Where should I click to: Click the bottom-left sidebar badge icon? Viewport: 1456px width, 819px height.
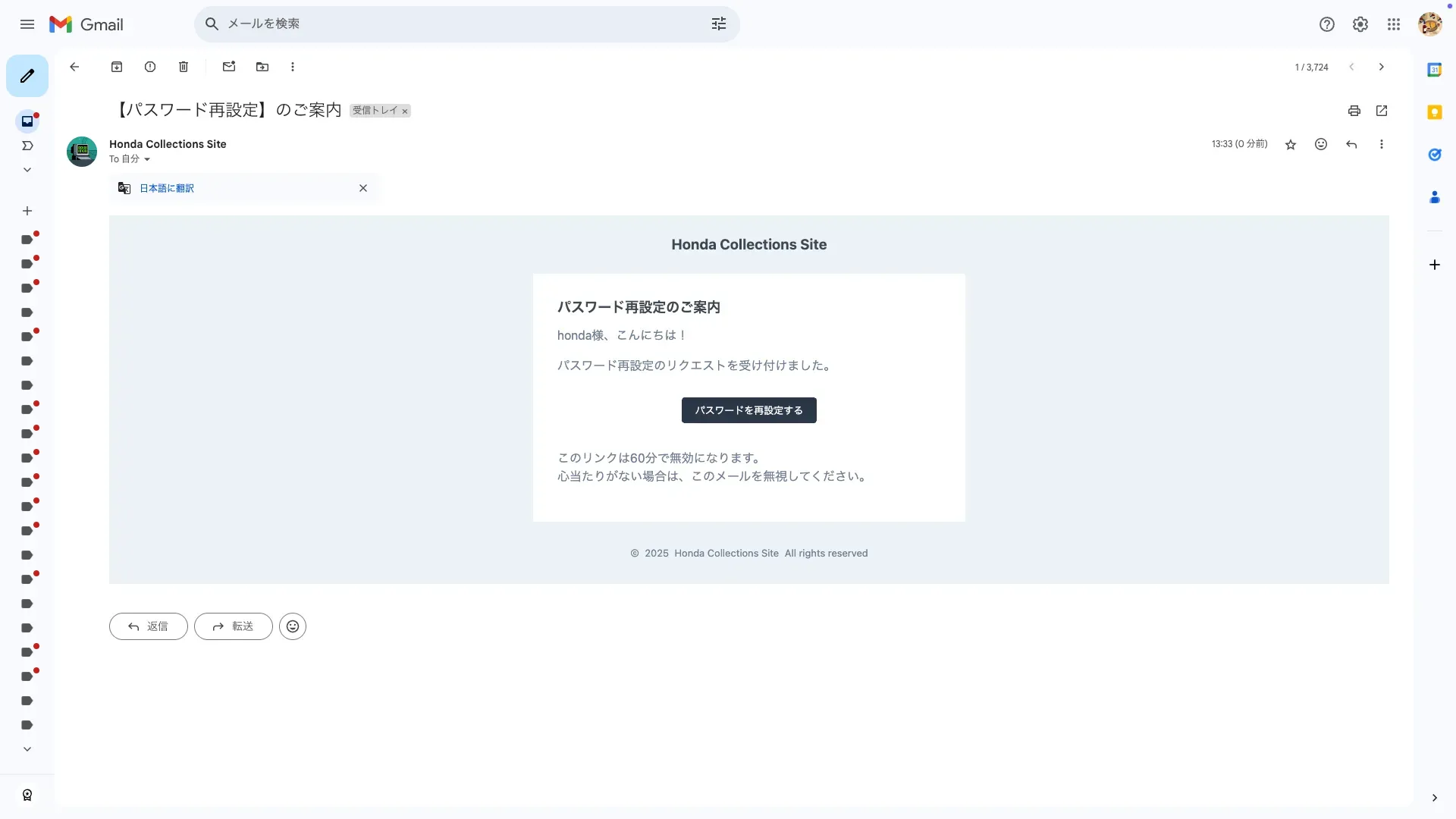27,795
